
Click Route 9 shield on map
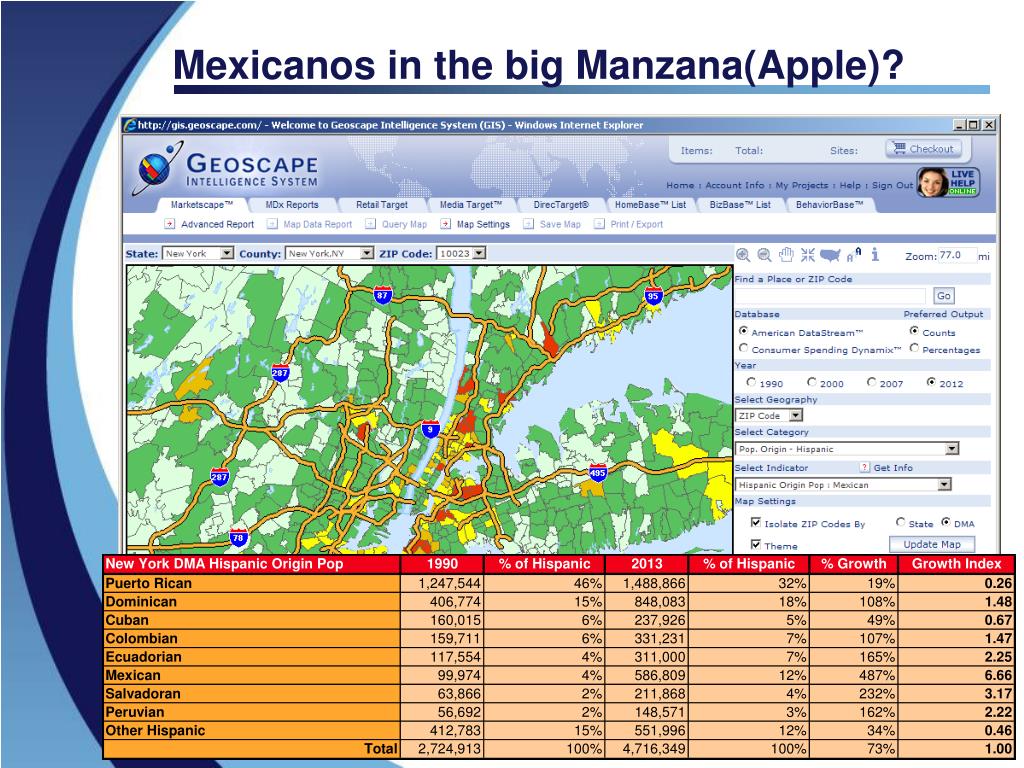point(430,429)
